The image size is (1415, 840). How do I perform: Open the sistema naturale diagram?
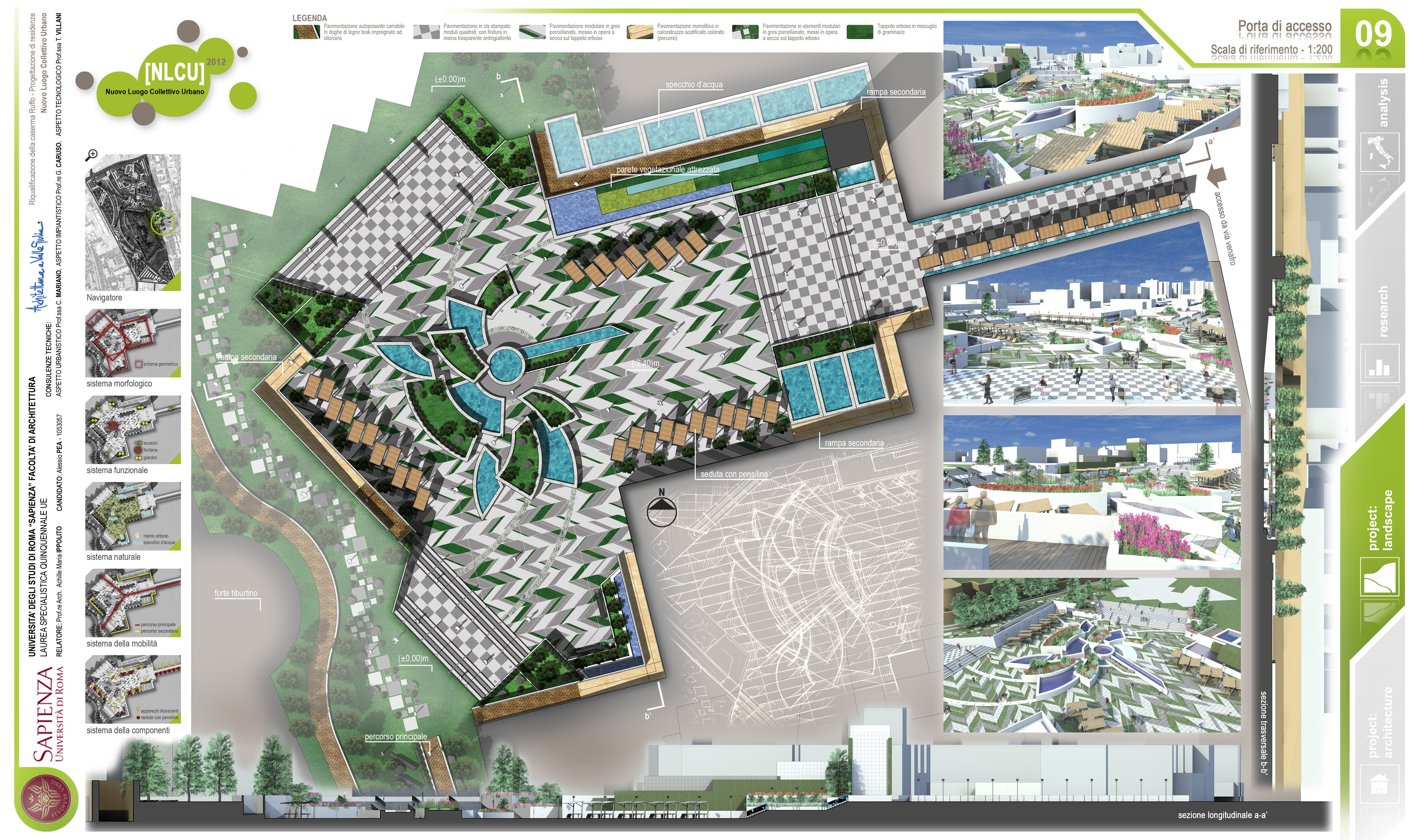[133, 516]
